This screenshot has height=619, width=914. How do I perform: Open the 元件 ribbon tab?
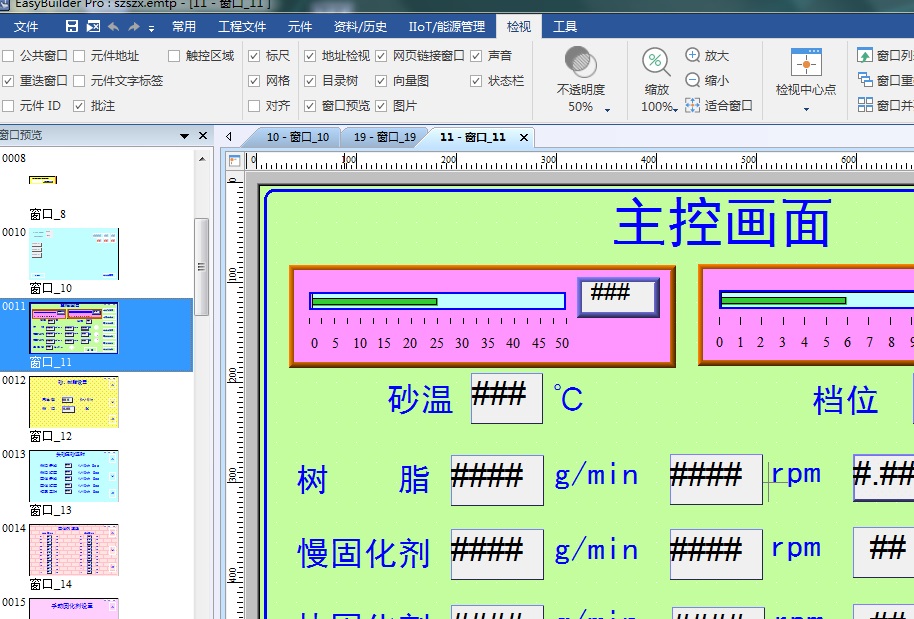[x=299, y=26]
